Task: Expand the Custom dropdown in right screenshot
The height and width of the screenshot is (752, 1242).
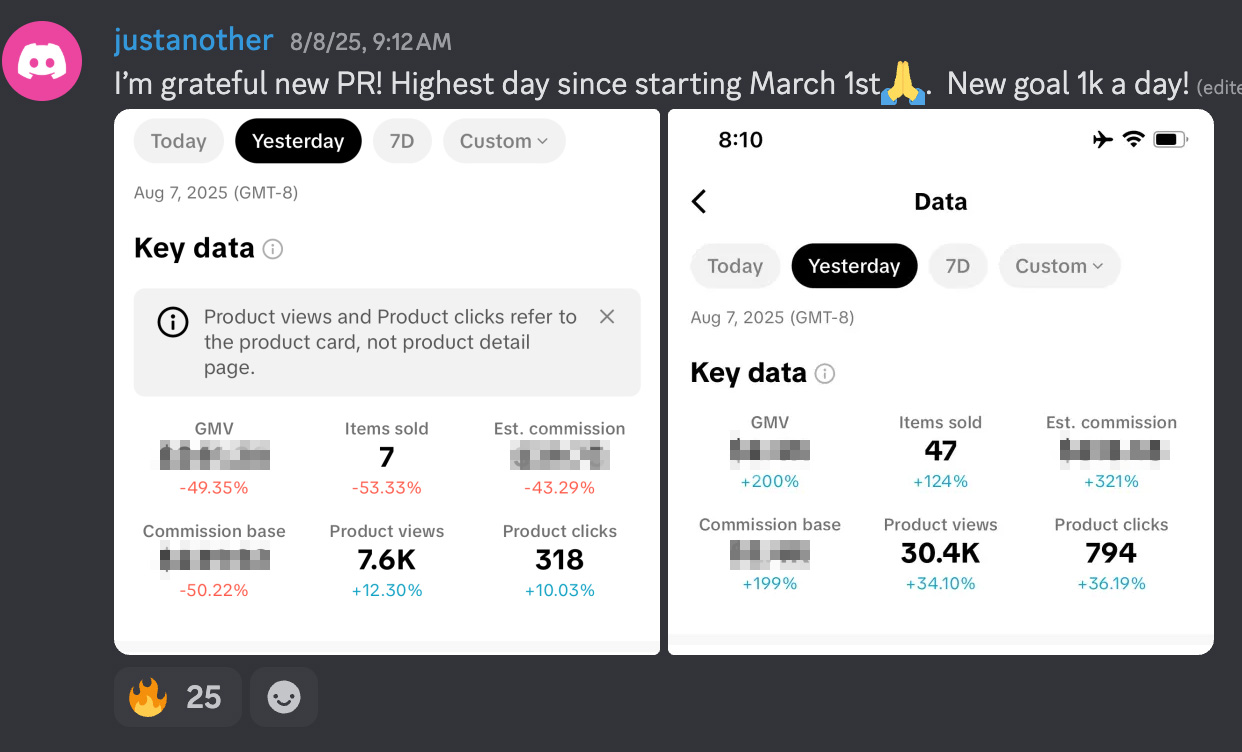Action: [1059, 266]
